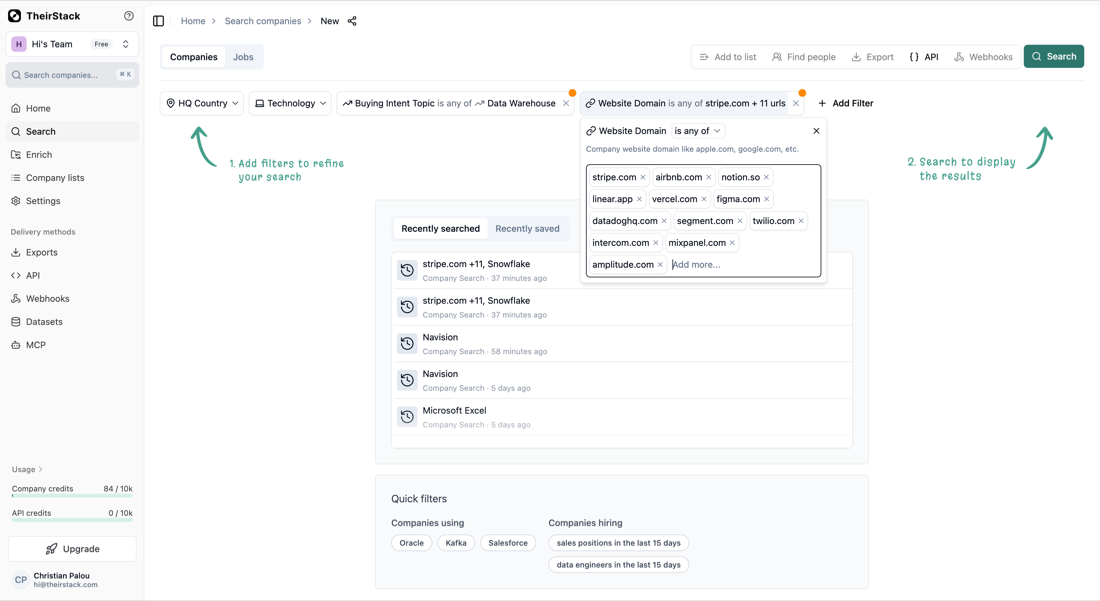Open the Navision search from 58 minutes ago
Screen dimensions: 1100x601
pyautogui.click(x=622, y=344)
